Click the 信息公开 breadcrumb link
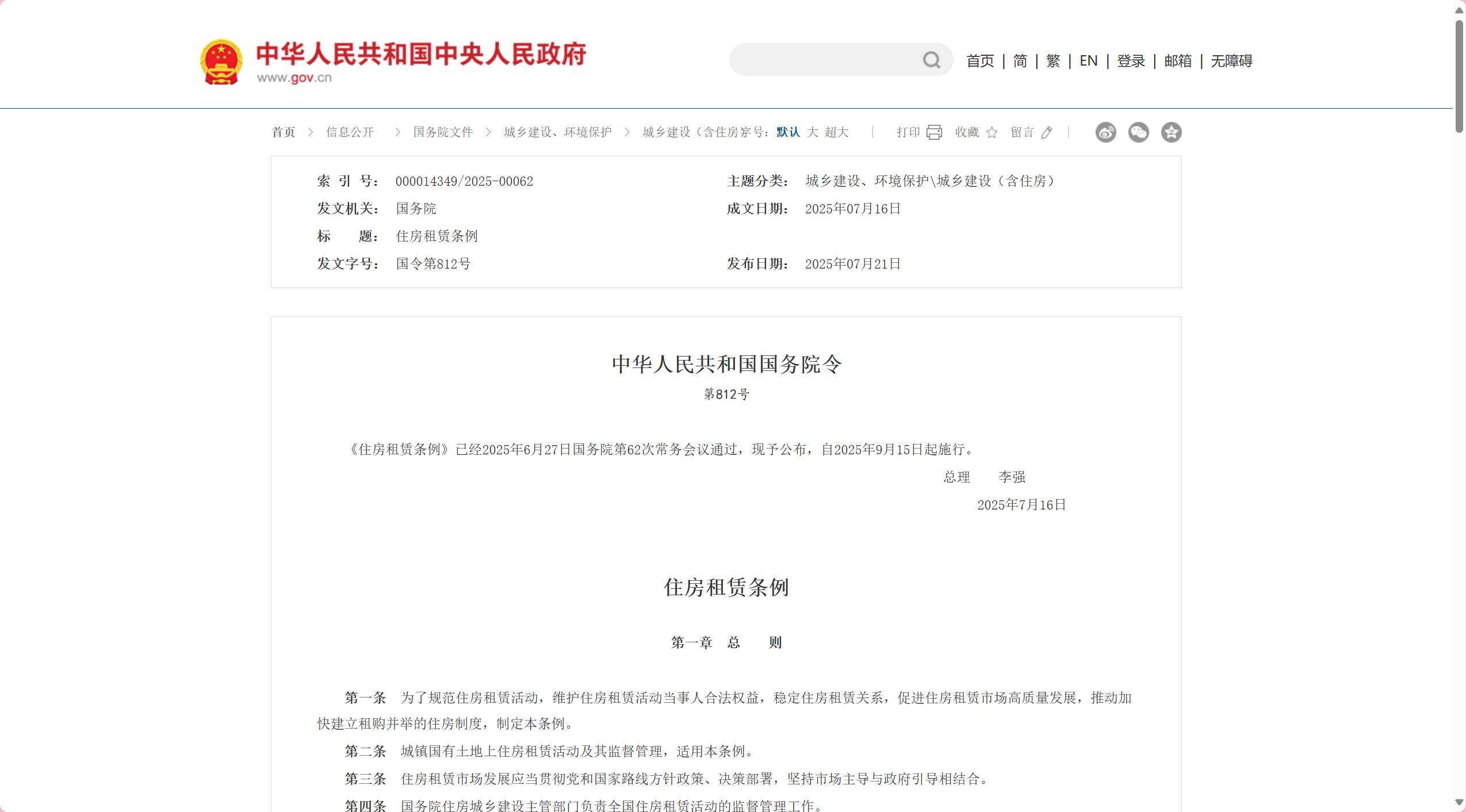This screenshot has height=812, width=1466. point(350,132)
